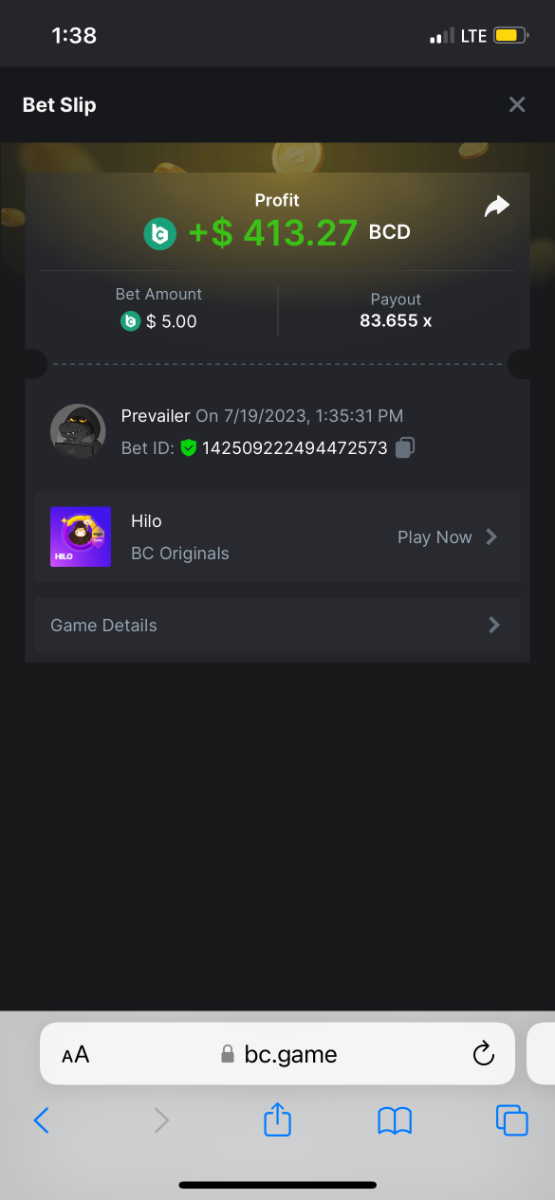Tap the chevron next to Play Now
The image size is (555, 1200).
491,537
